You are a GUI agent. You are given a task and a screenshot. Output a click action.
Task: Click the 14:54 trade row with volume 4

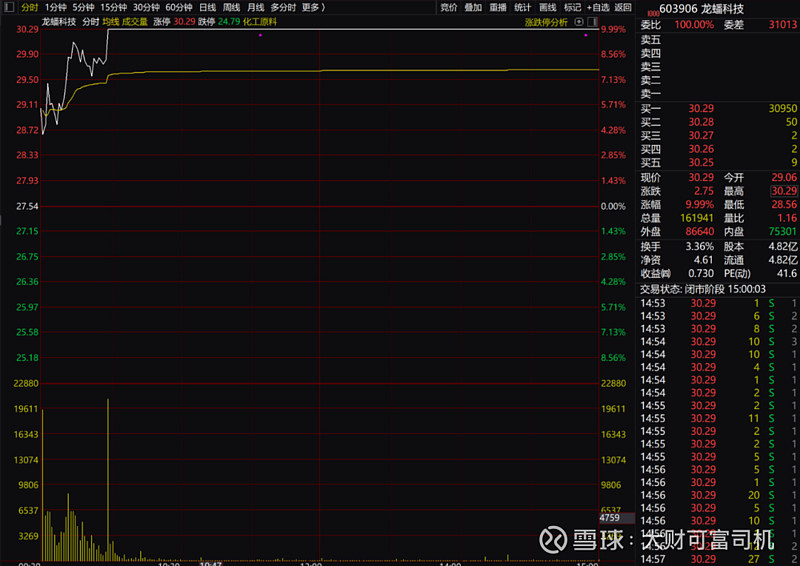coord(718,367)
